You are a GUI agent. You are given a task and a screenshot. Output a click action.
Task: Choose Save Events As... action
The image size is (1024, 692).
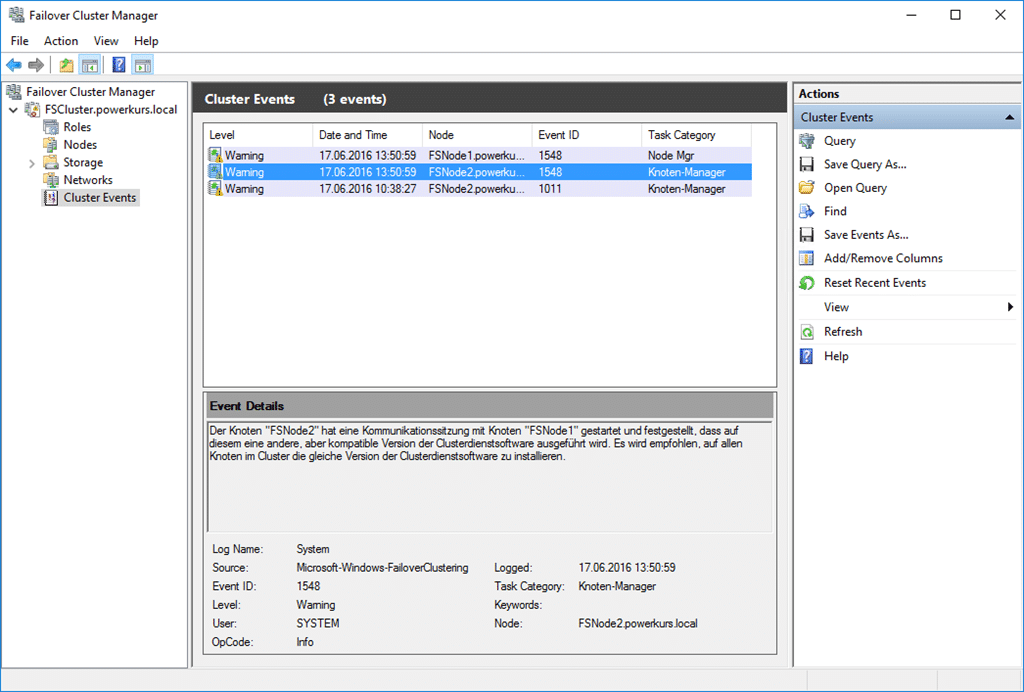click(866, 235)
